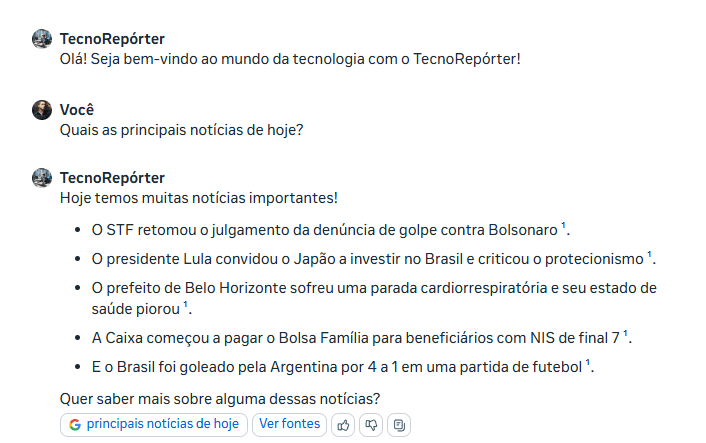Click the welcome message text

pos(290,59)
